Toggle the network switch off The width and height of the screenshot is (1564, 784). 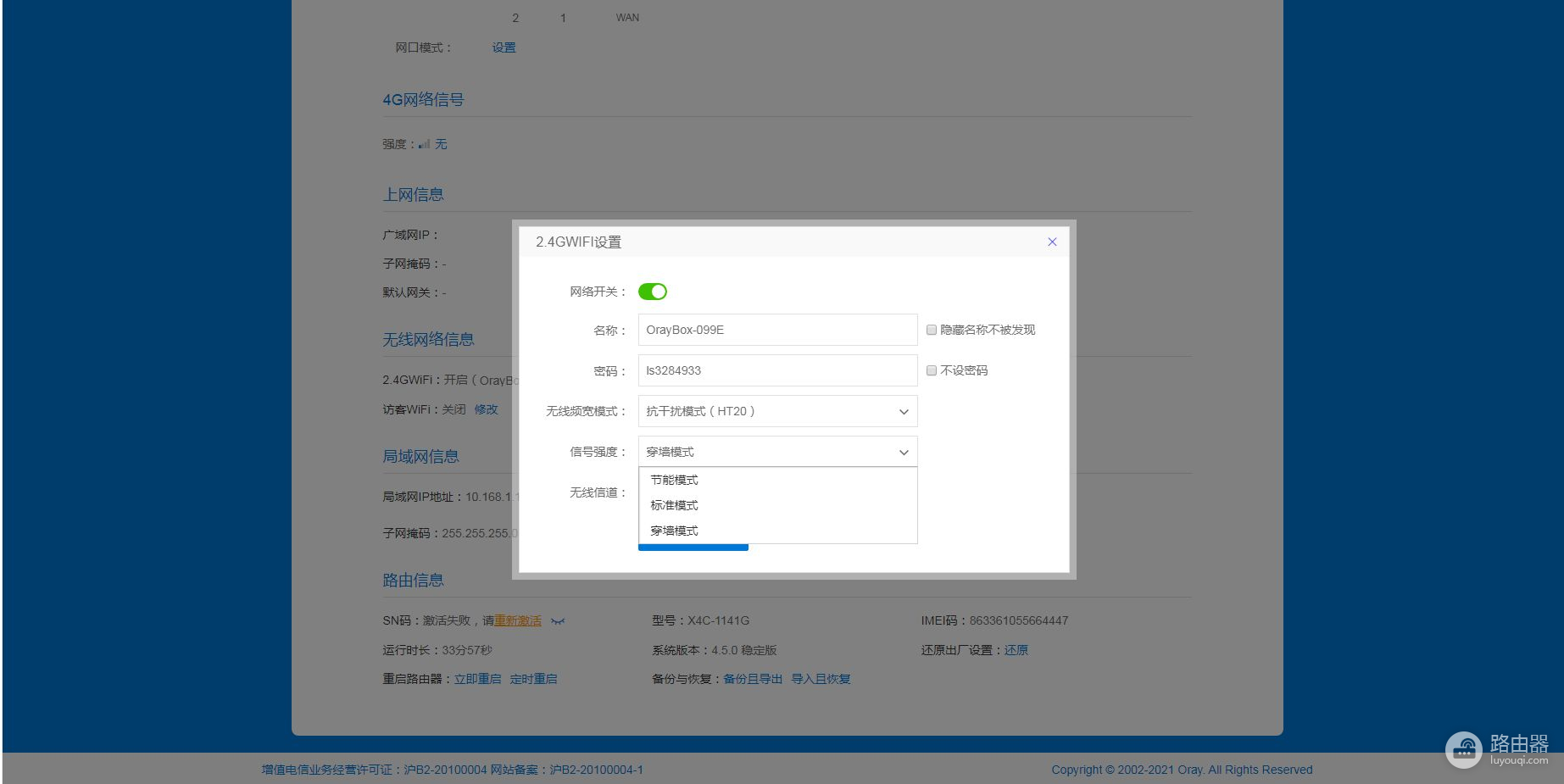pos(652,292)
